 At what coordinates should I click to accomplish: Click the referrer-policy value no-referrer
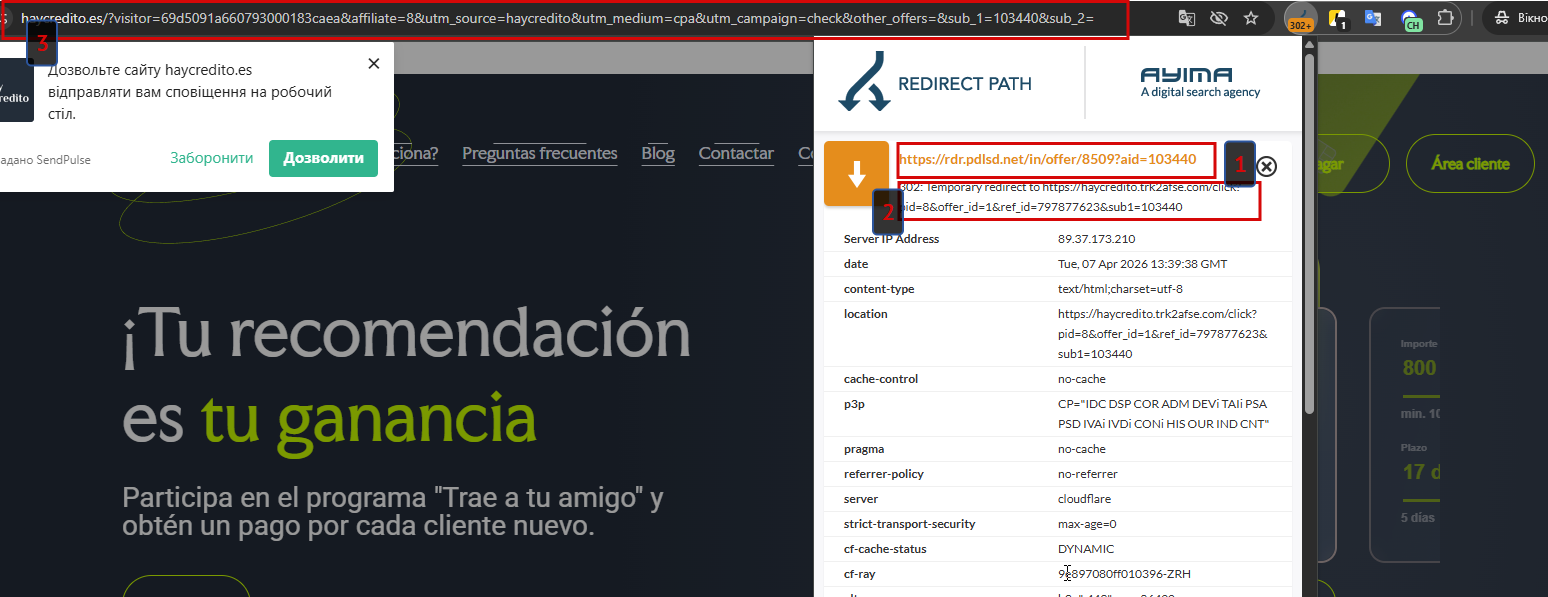pyautogui.click(x=1088, y=474)
